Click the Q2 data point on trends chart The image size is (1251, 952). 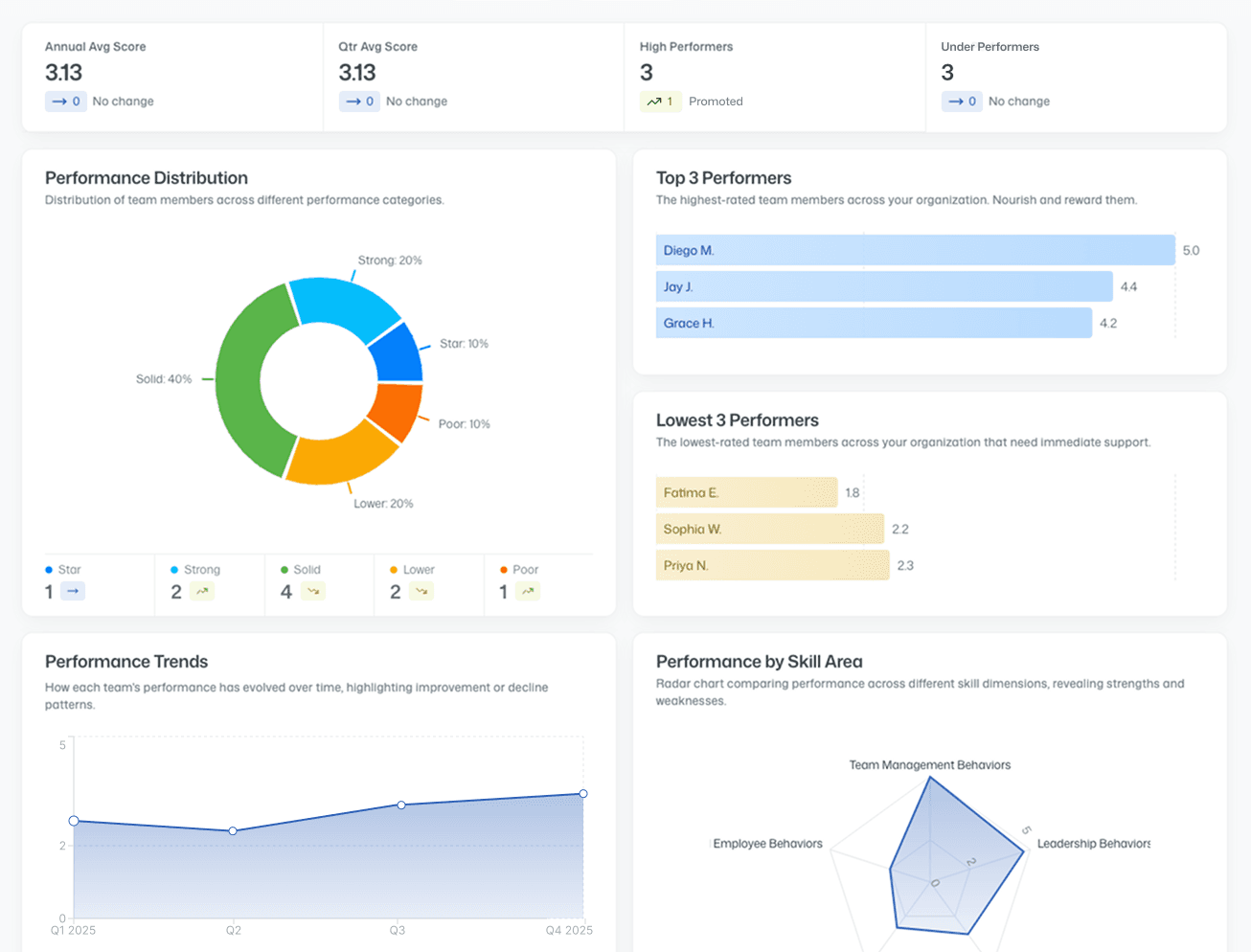tap(233, 831)
